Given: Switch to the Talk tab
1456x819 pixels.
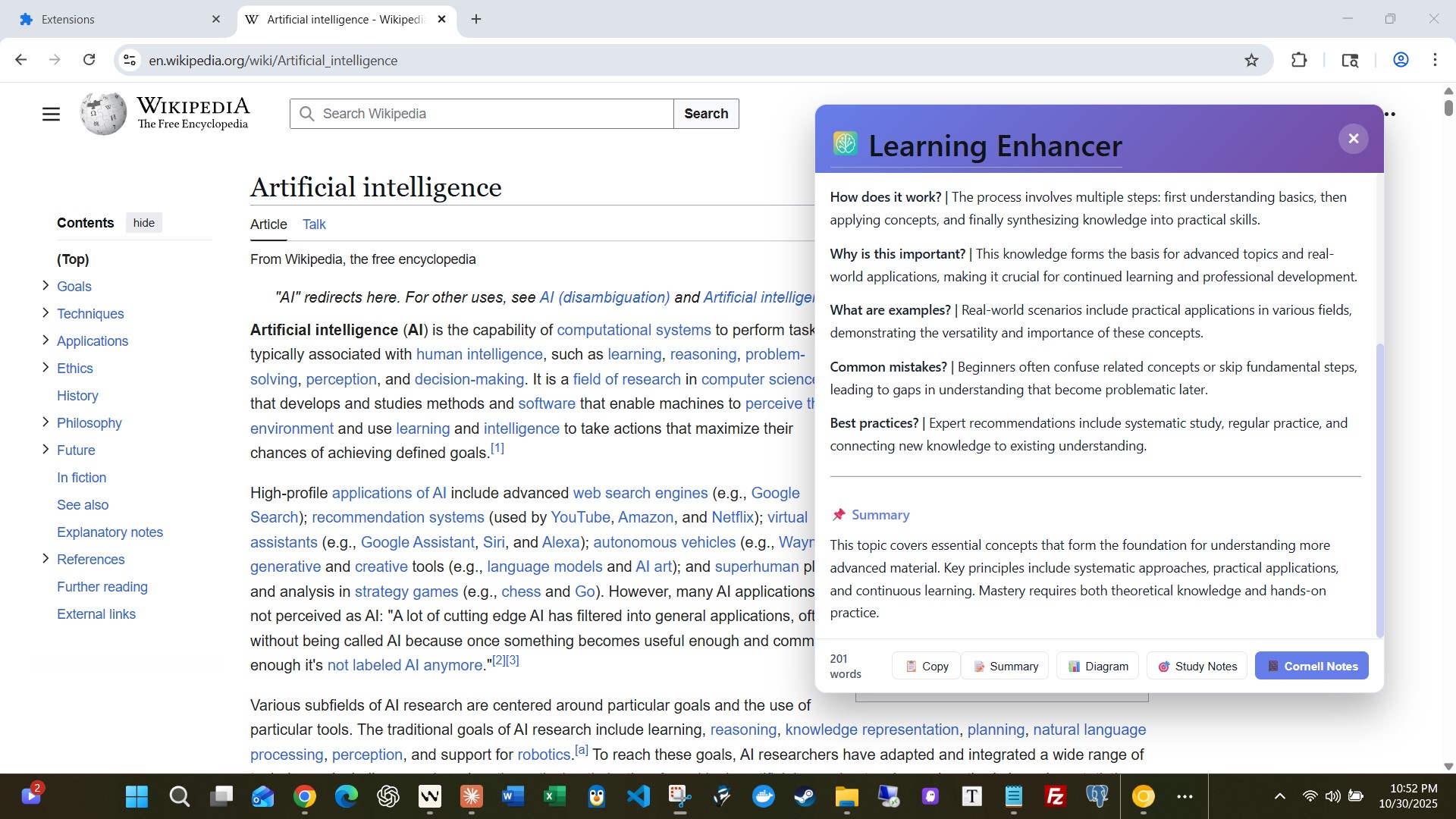Looking at the screenshot, I should point(314,224).
